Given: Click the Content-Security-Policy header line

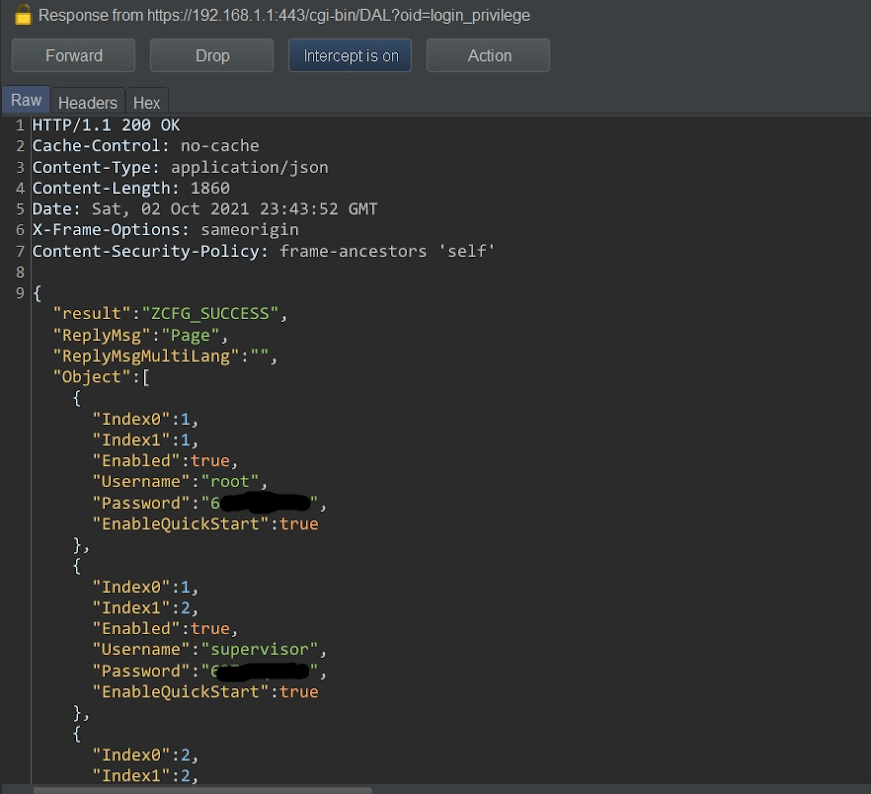Looking at the screenshot, I should pos(263,251).
